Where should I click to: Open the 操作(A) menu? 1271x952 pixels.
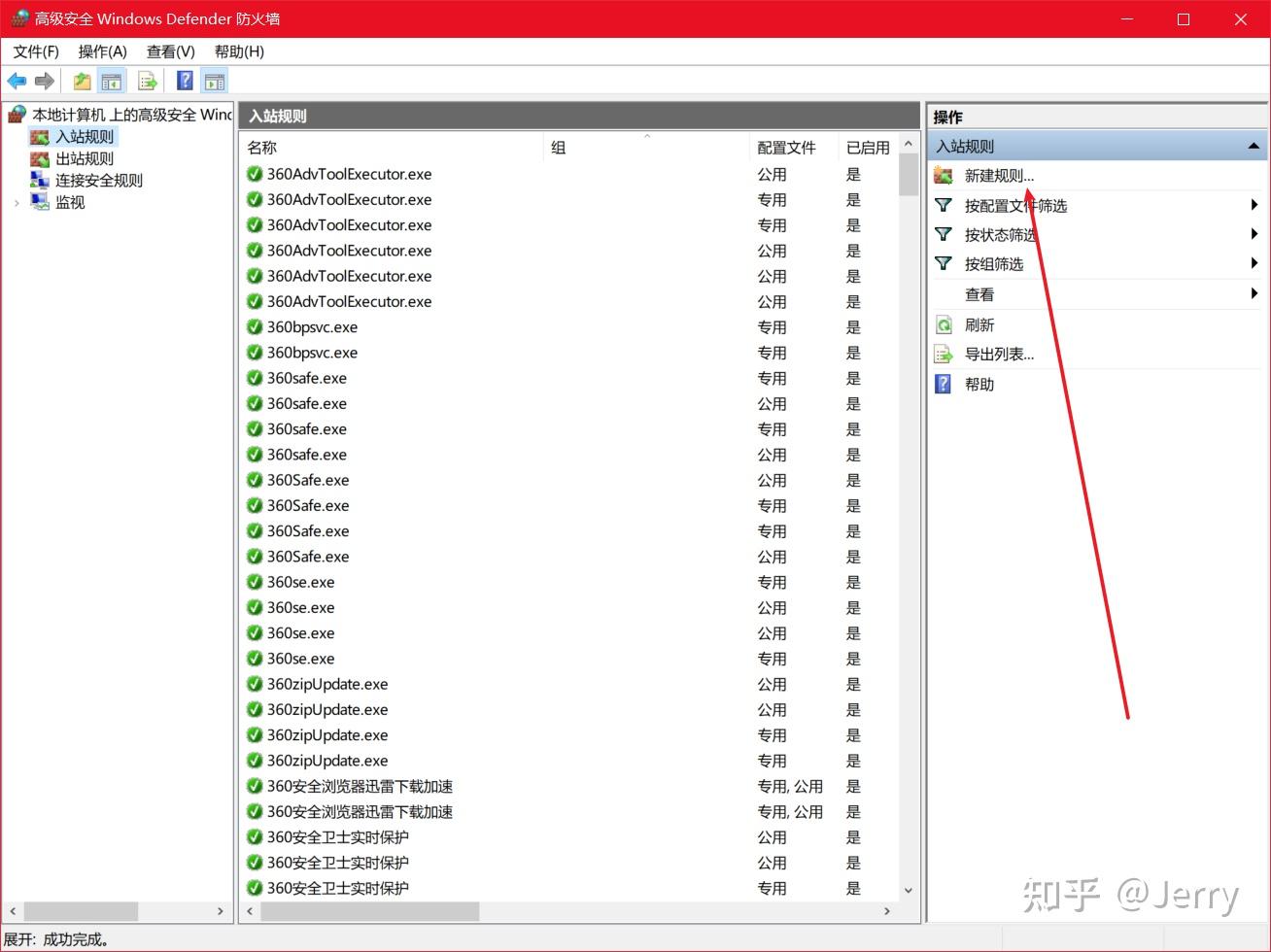coord(103,51)
